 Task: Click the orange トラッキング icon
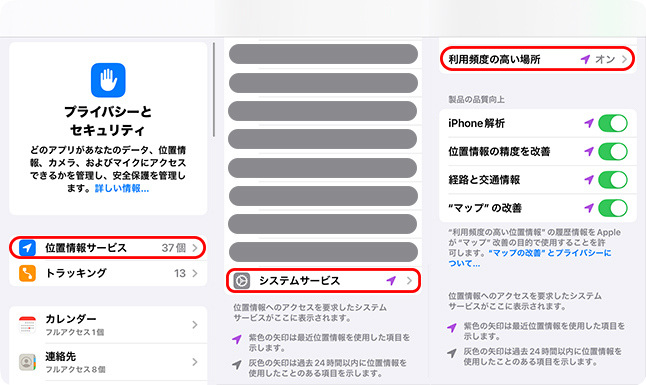27,273
